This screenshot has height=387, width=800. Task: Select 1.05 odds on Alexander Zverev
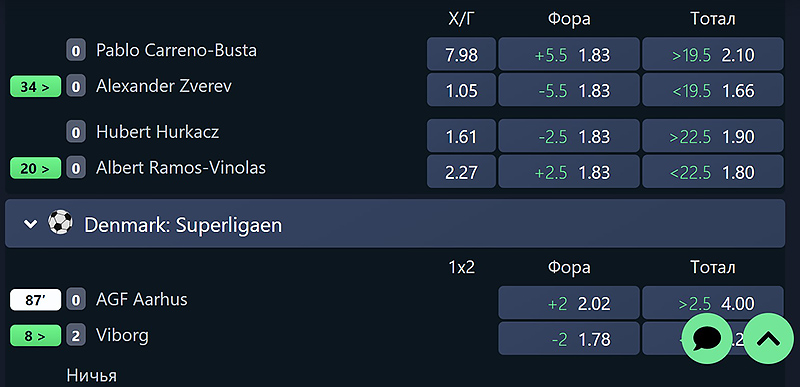coord(461,90)
